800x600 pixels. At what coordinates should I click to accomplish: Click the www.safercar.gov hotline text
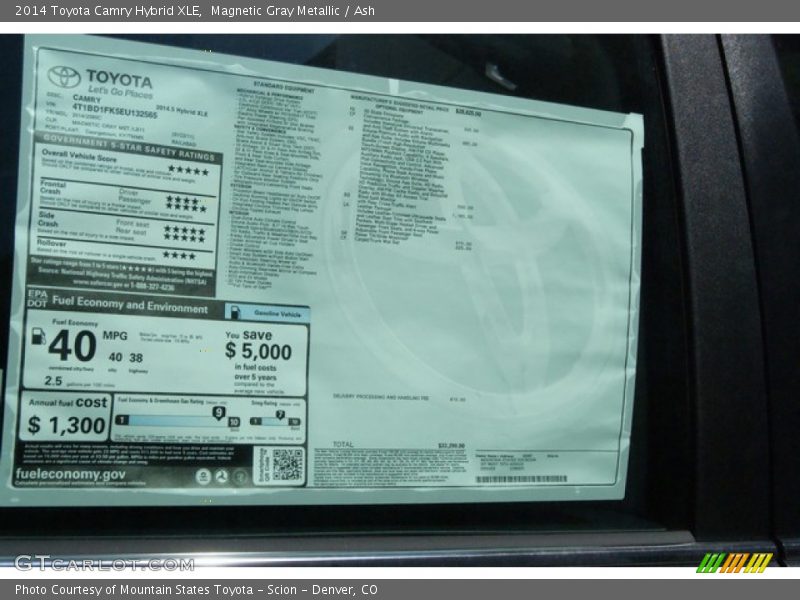tap(121, 283)
